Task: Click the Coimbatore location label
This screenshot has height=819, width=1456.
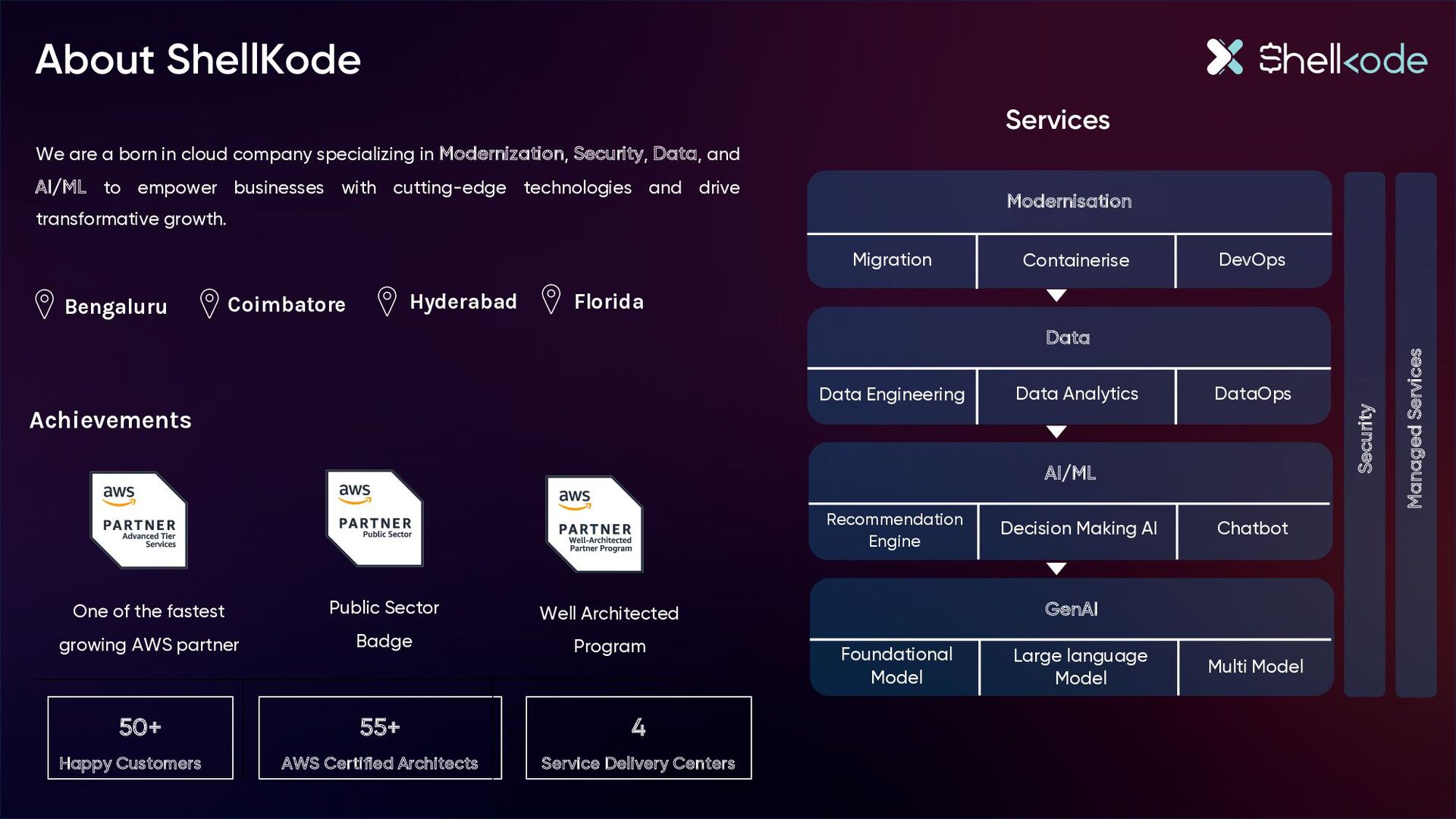Action: (x=287, y=305)
